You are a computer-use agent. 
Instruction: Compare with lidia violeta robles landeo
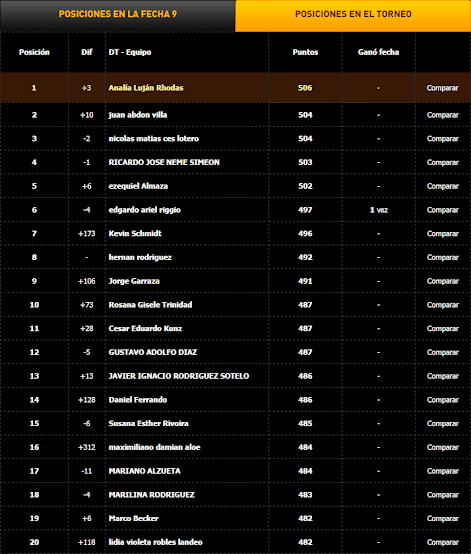pyautogui.click(x=442, y=542)
